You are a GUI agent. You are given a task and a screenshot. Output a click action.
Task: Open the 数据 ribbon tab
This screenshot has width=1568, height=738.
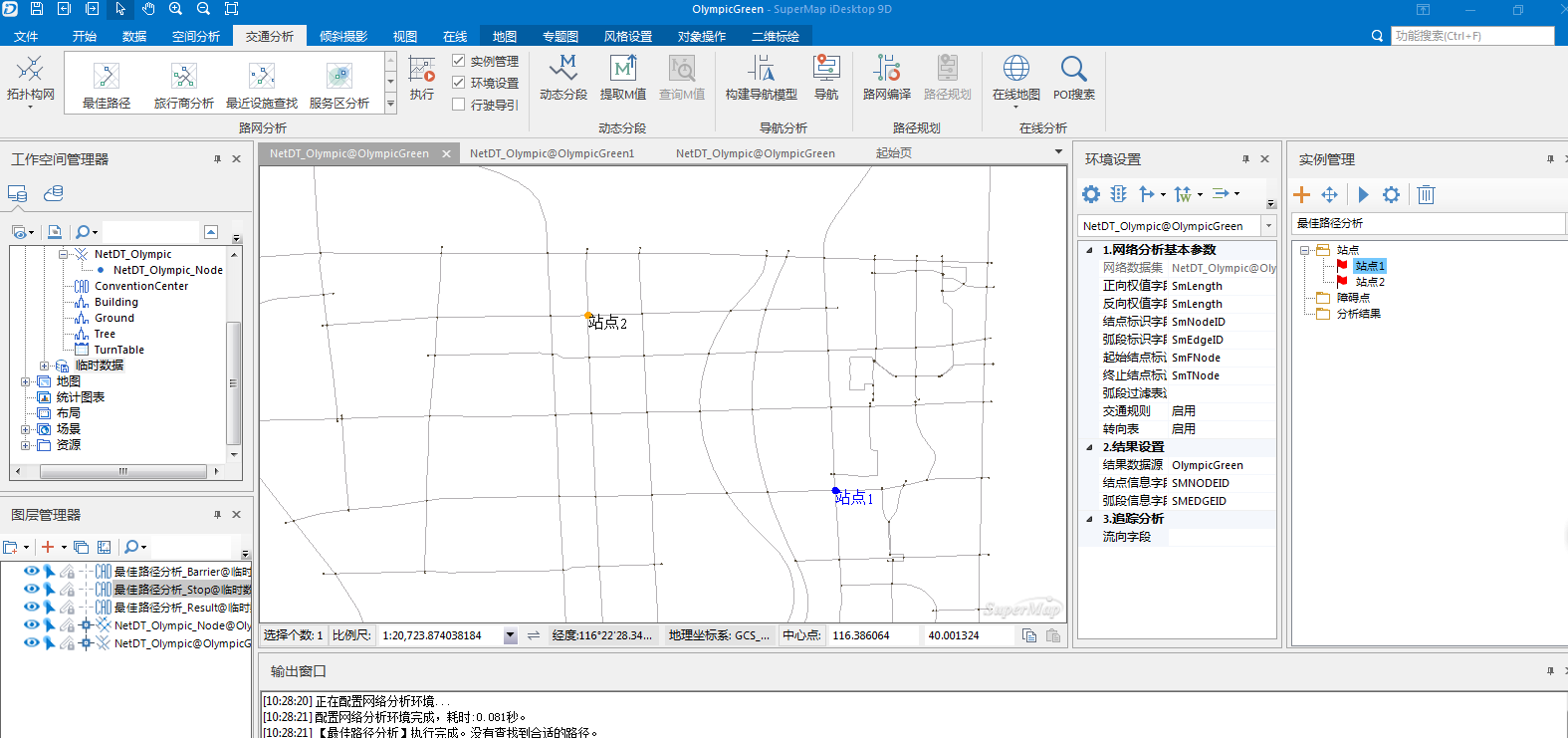point(134,36)
